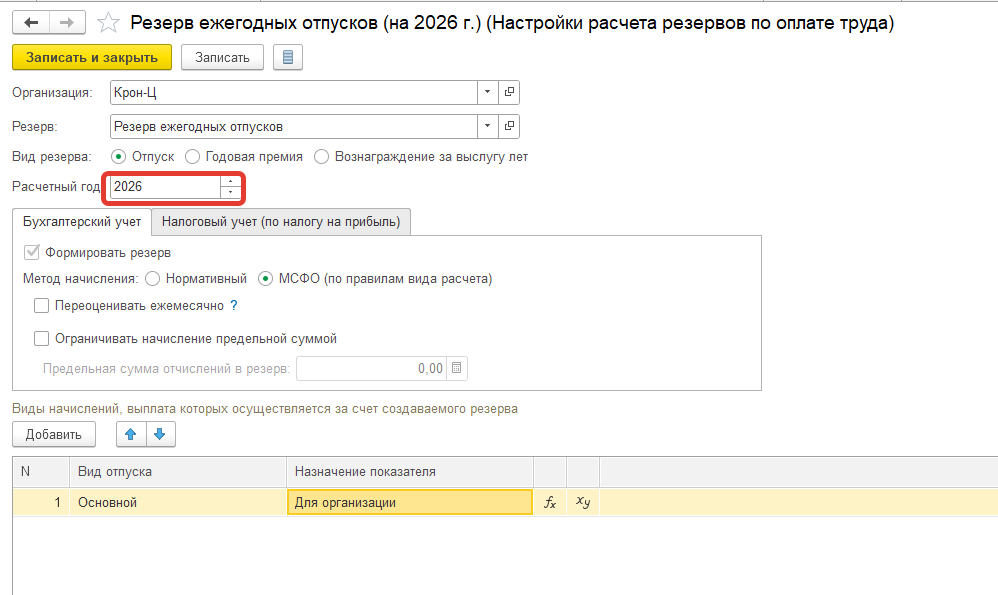Screen dimensions: 998x595
Task: Expand the Организация dropdown list
Action: tap(487, 92)
